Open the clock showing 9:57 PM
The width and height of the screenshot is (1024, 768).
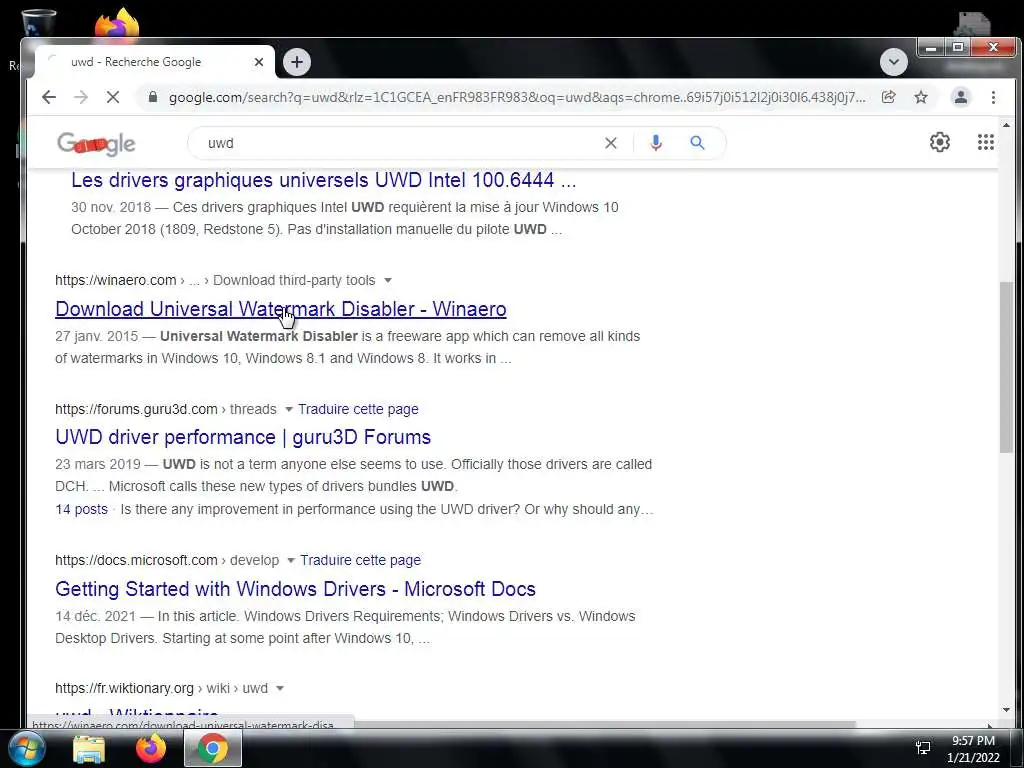pos(973,749)
